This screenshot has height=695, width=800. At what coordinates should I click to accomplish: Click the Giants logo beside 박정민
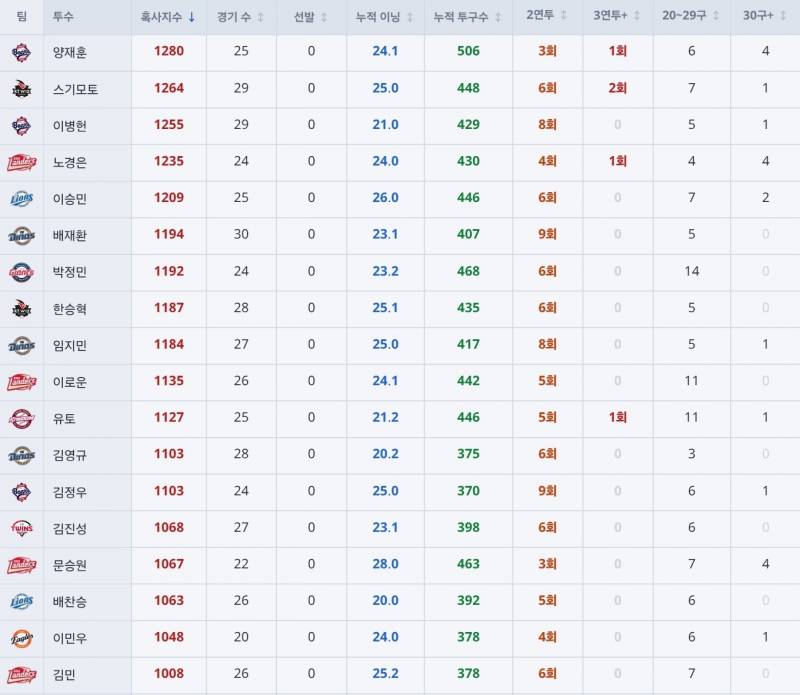(21, 272)
